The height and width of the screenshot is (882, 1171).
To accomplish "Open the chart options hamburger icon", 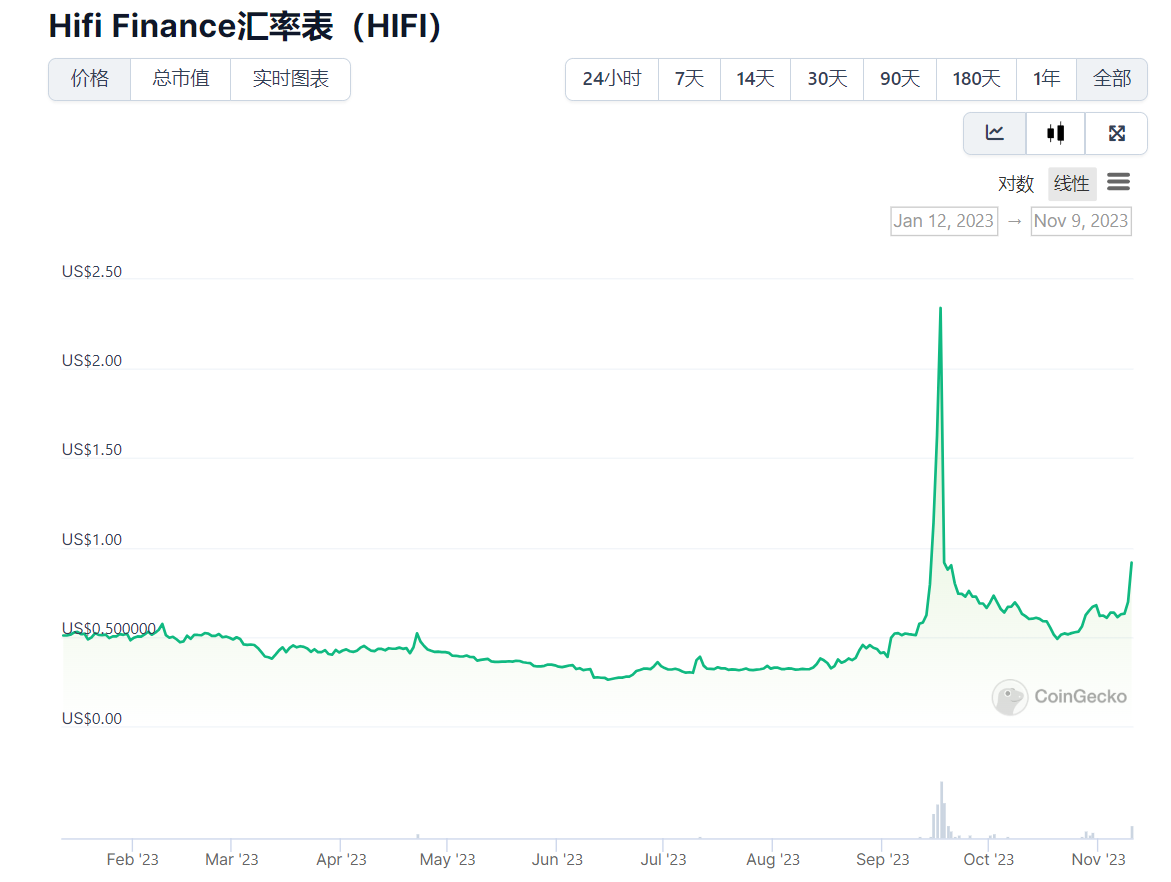I will coord(1118,182).
